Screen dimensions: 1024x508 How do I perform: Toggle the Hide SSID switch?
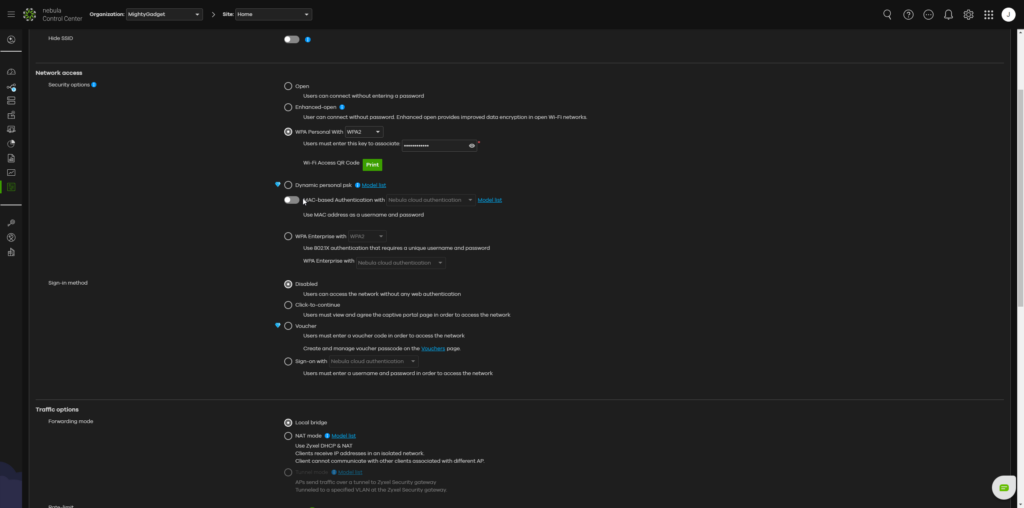[x=291, y=39]
